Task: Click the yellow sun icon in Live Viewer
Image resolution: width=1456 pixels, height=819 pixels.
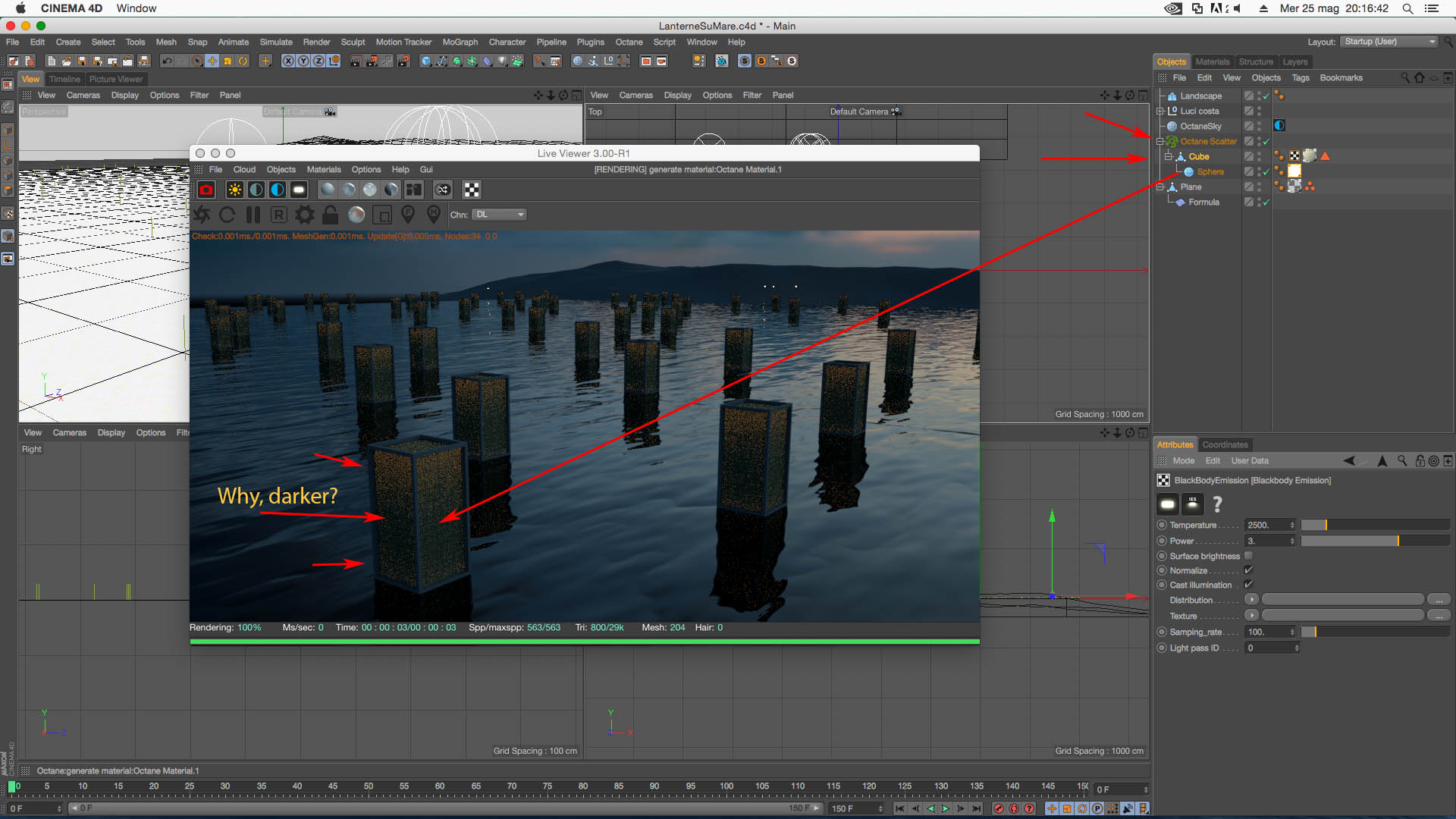Action: coord(235,190)
